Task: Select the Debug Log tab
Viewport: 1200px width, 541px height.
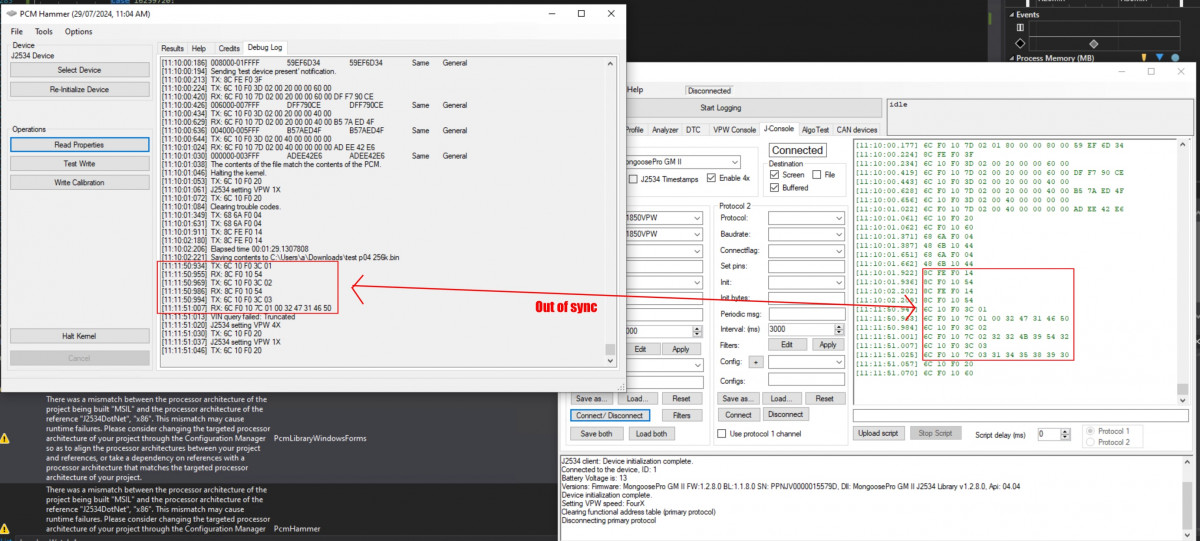Action: click(265, 47)
